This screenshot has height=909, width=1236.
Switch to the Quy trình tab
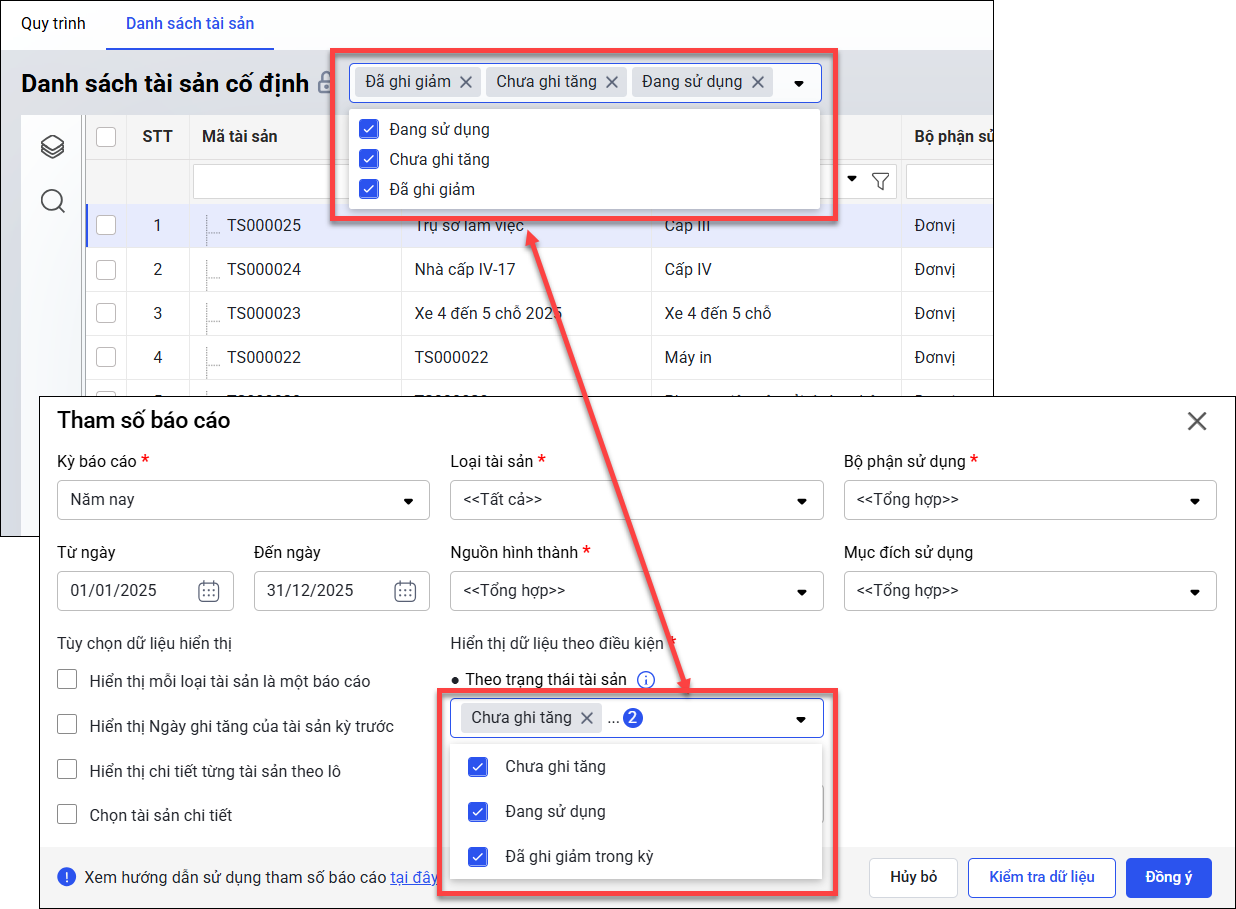coord(53,23)
